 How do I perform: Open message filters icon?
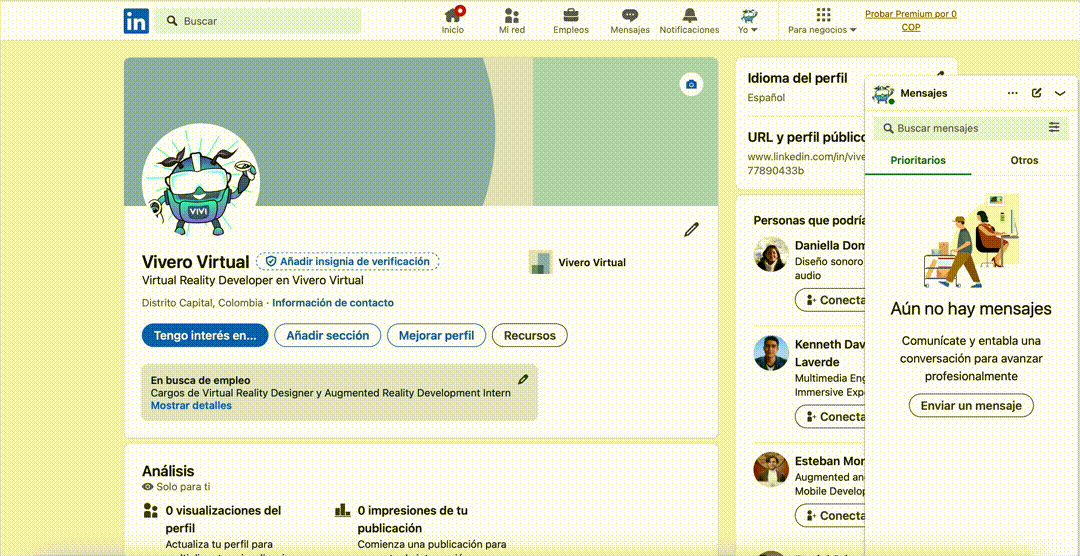click(1055, 127)
